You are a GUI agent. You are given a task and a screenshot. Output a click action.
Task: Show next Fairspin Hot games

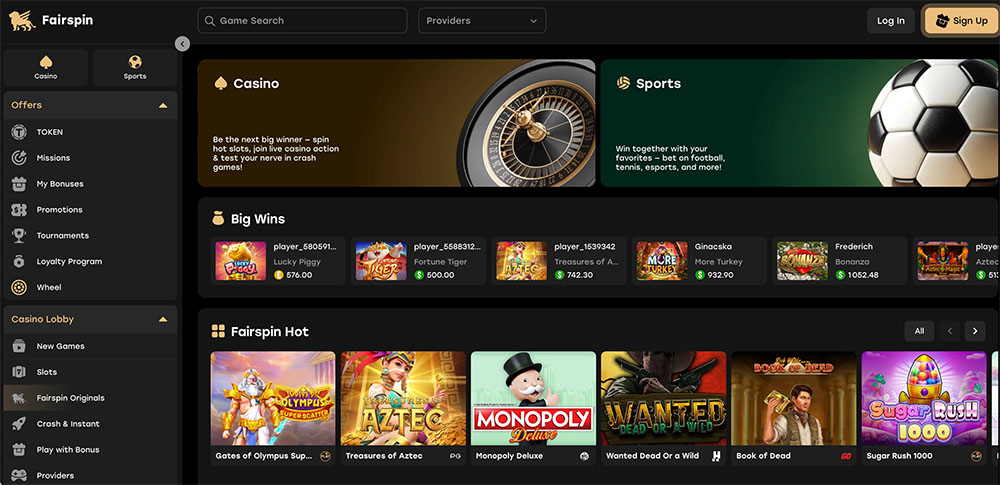click(975, 331)
